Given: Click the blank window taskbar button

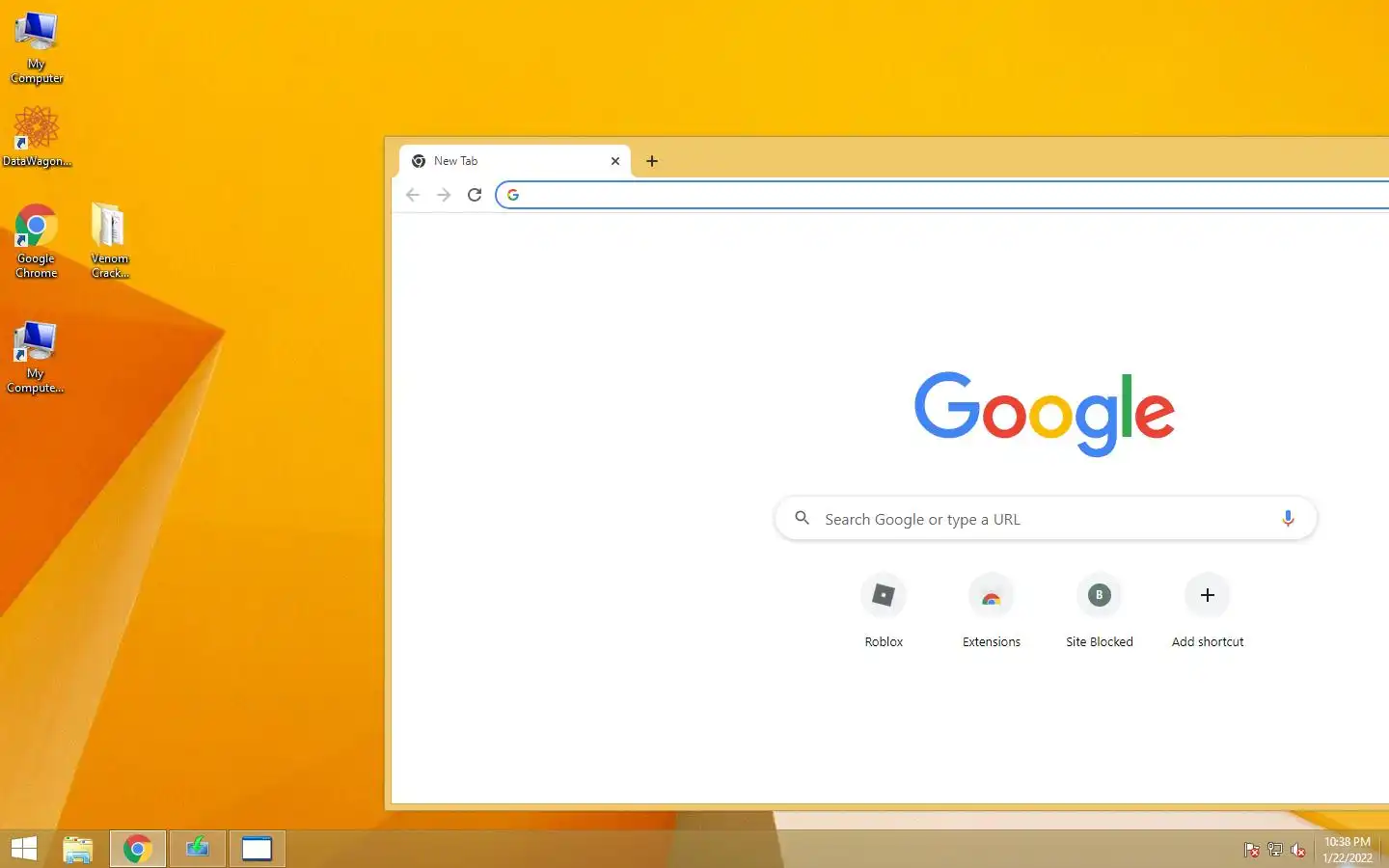Looking at the screenshot, I should (x=257, y=849).
